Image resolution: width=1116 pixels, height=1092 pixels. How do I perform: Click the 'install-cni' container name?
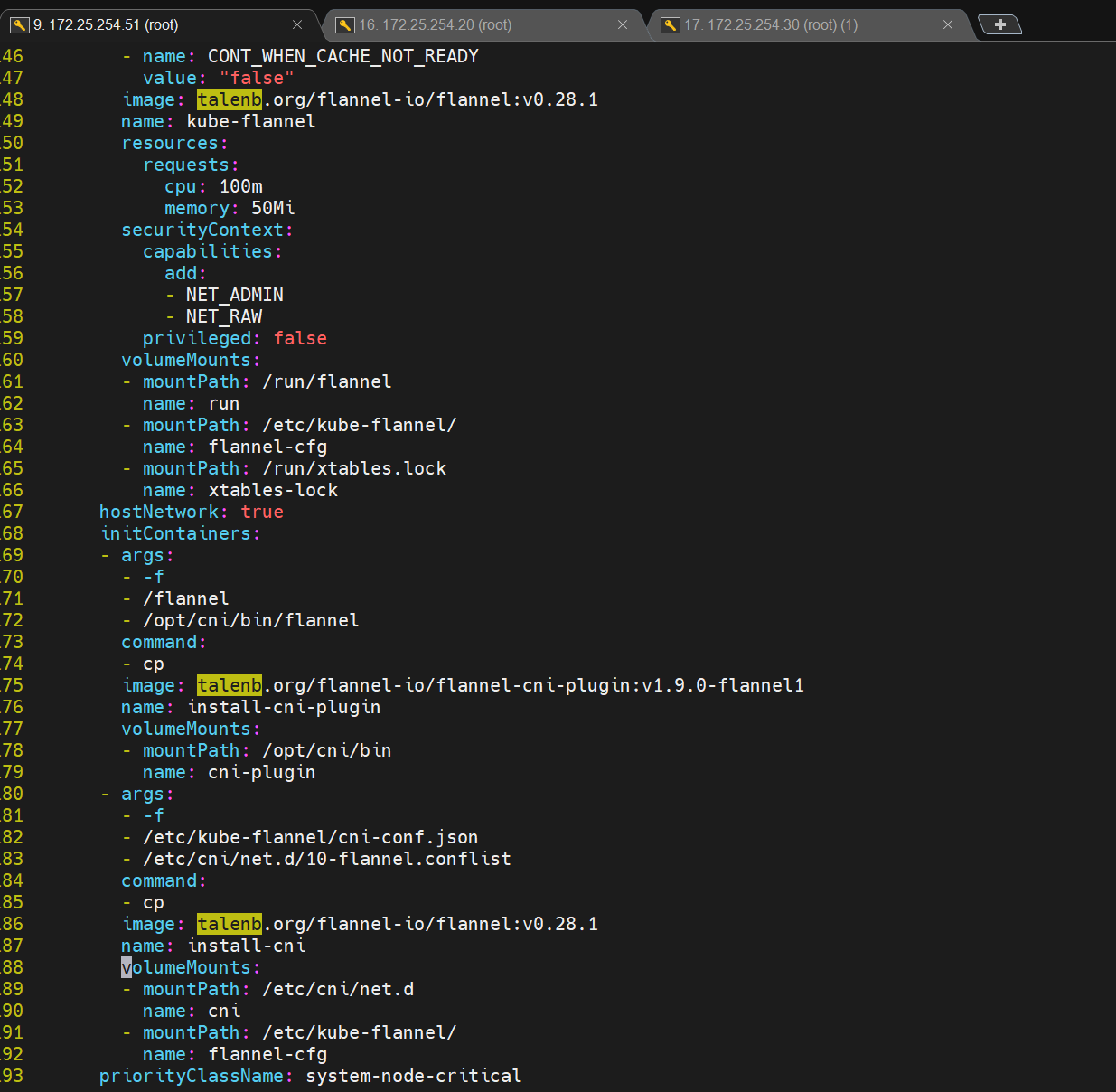coord(246,946)
